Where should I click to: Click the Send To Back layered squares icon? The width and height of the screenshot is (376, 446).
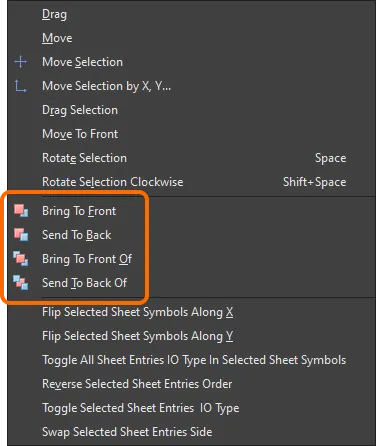(x=21, y=235)
